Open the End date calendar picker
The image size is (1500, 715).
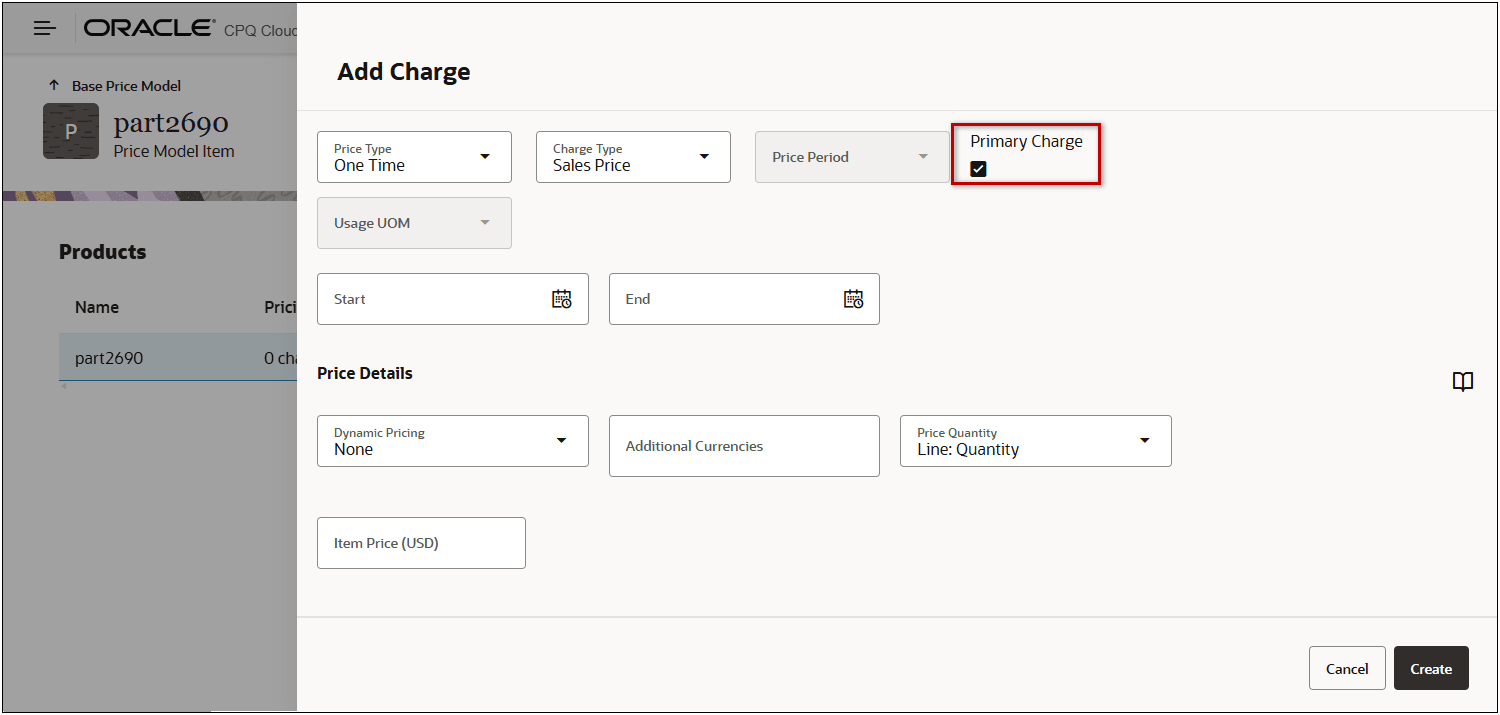tap(853, 299)
